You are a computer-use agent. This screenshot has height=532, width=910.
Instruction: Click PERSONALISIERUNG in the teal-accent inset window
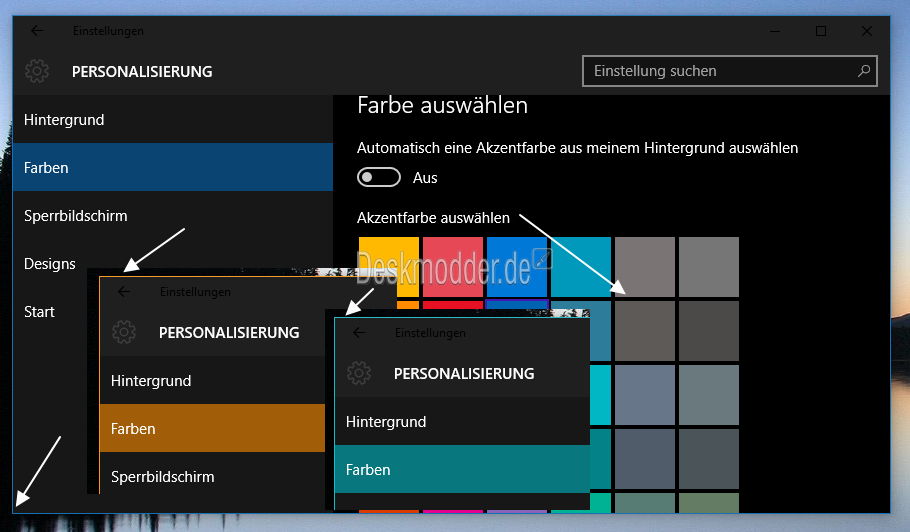pyautogui.click(x=464, y=373)
